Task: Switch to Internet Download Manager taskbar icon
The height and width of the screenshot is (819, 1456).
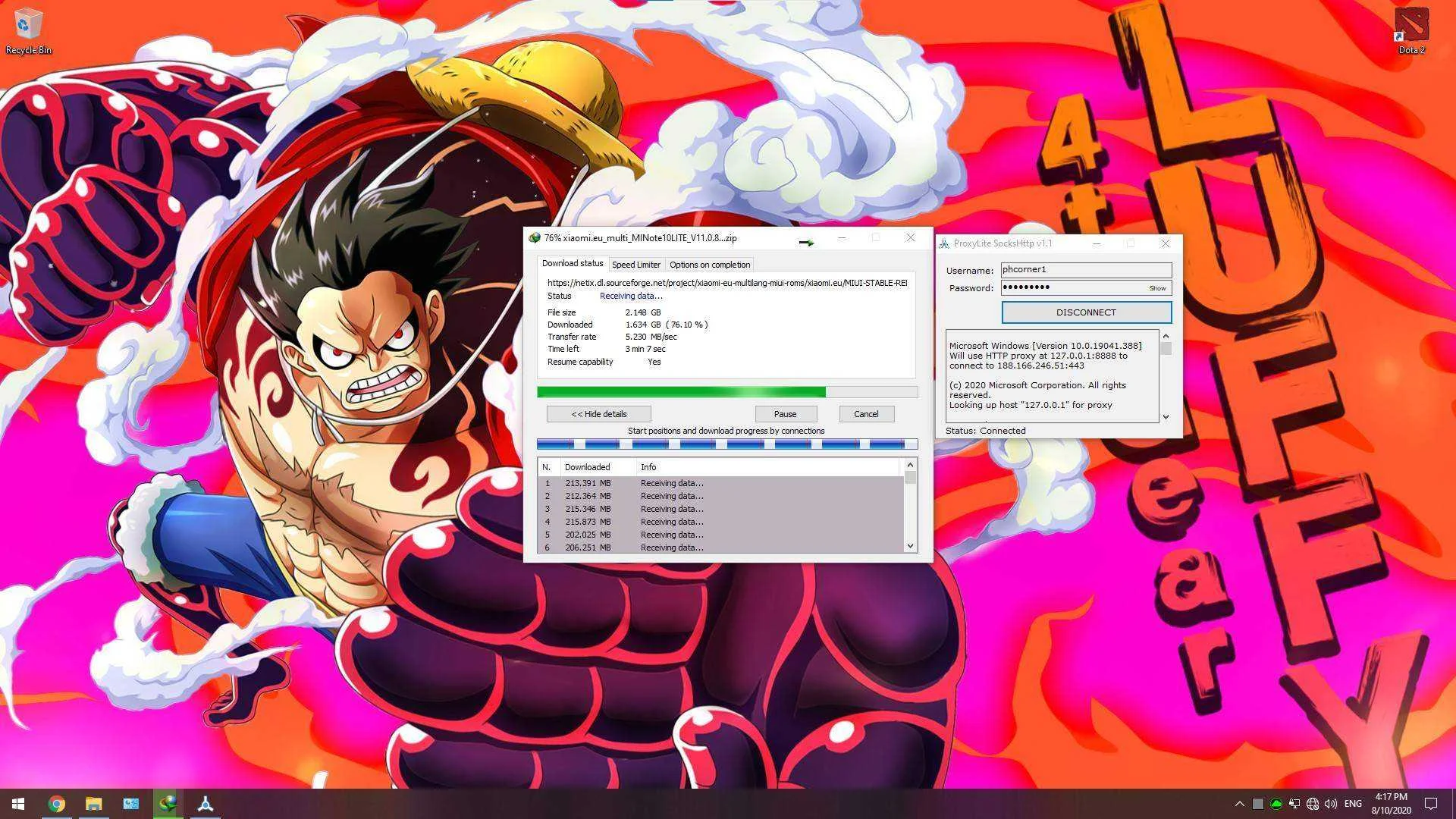Action: (x=168, y=804)
